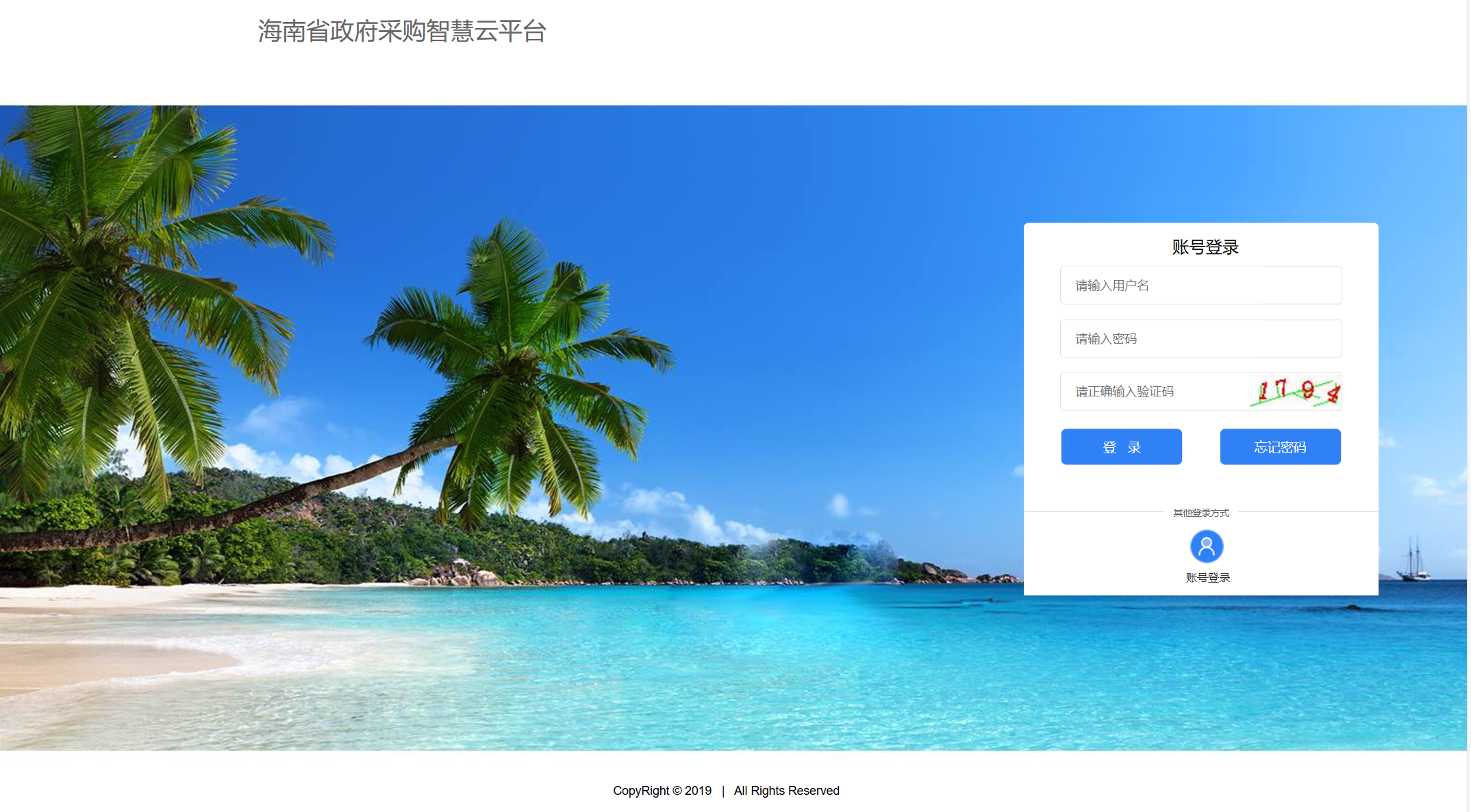The image size is (1471, 812).
Task: Click the CopyRight © 2019 footer text
Action: pos(662,791)
